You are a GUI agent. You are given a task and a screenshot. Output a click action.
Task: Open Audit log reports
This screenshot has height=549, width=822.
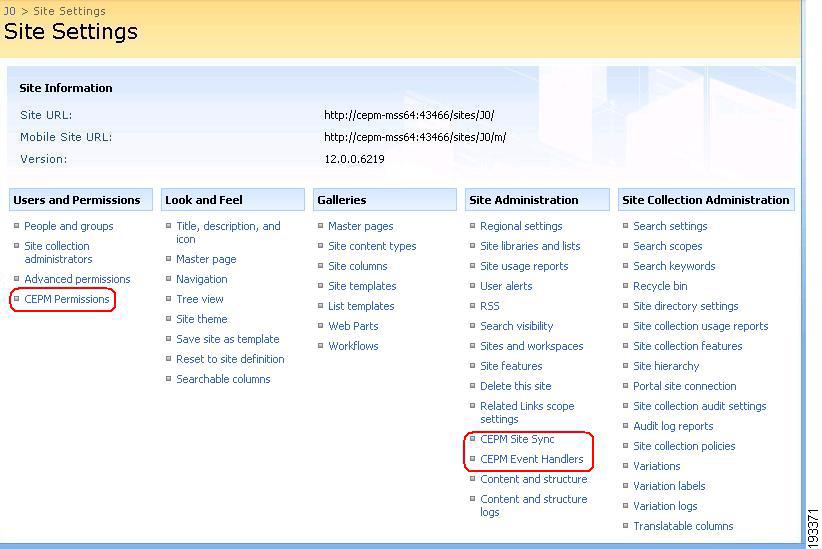pos(673,426)
